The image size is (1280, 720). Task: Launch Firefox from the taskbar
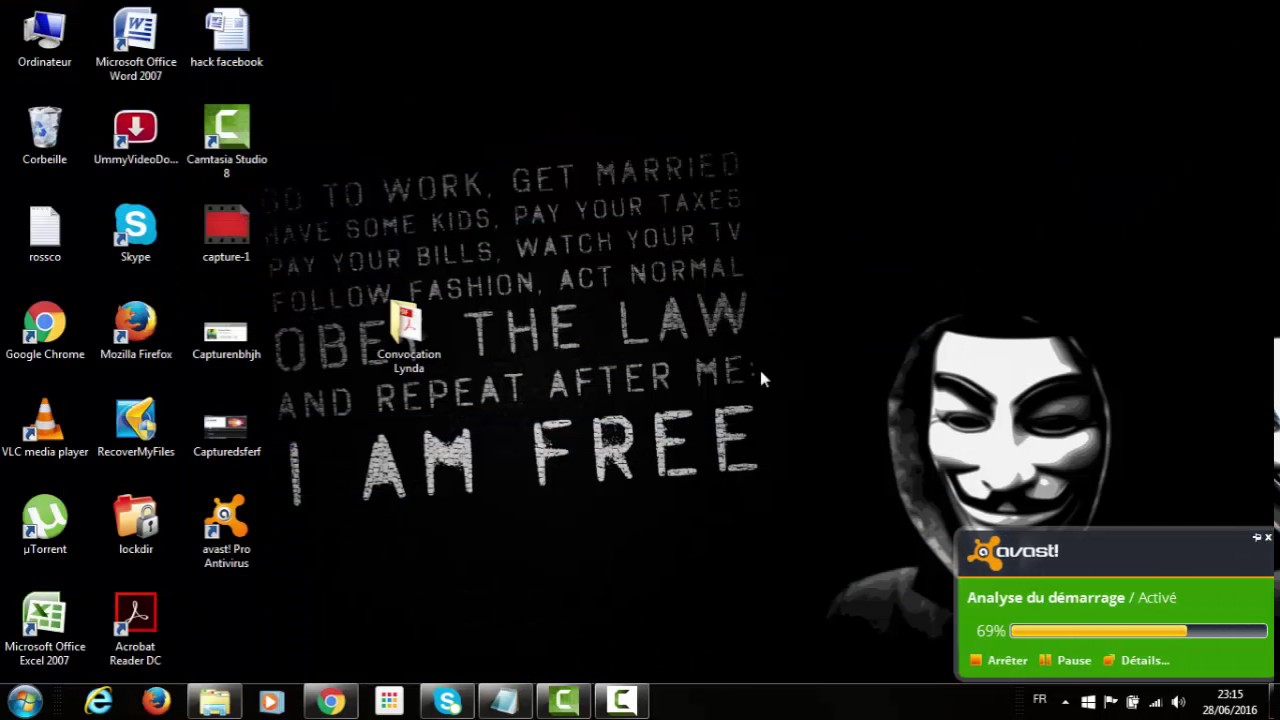[x=156, y=702]
